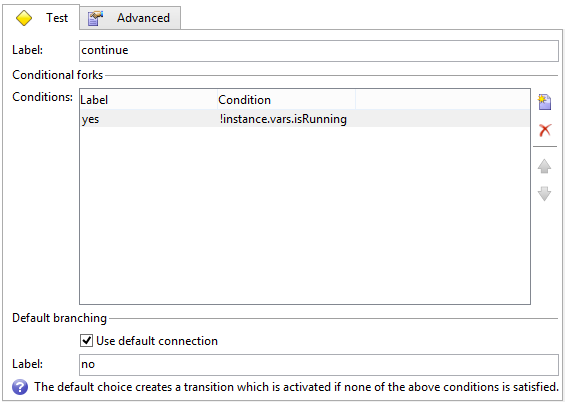Toggle the Use default connection checkbox

point(86,341)
